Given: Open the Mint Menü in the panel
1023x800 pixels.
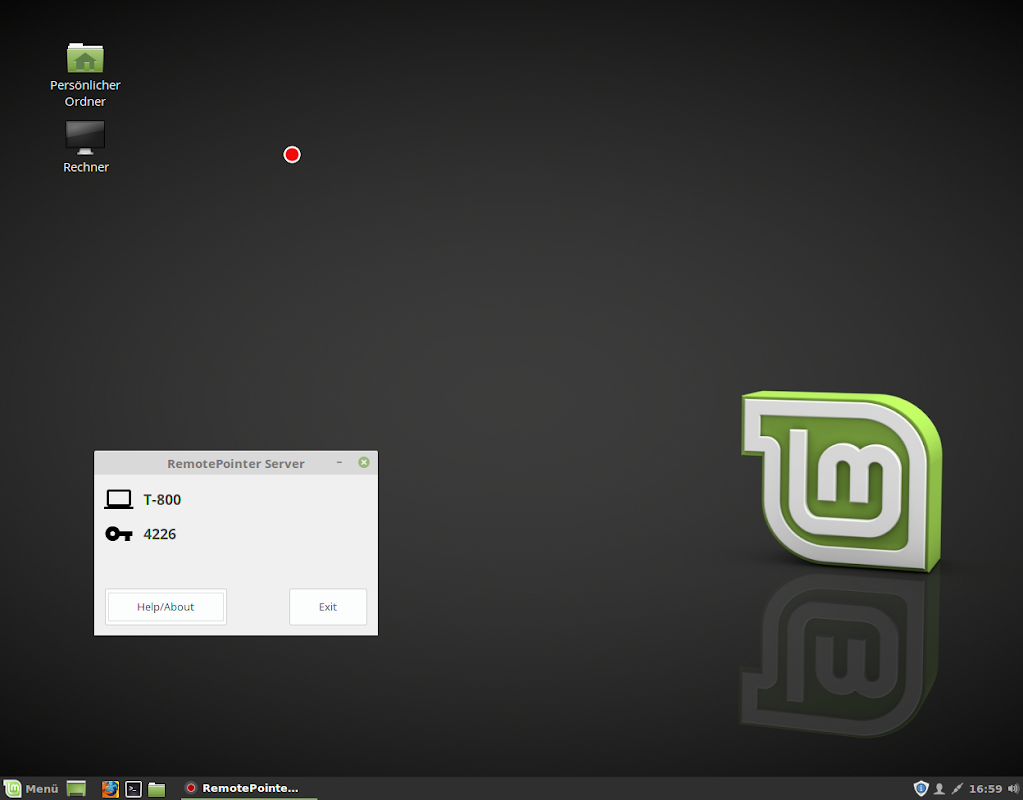Looking at the screenshot, I should pos(31,788).
